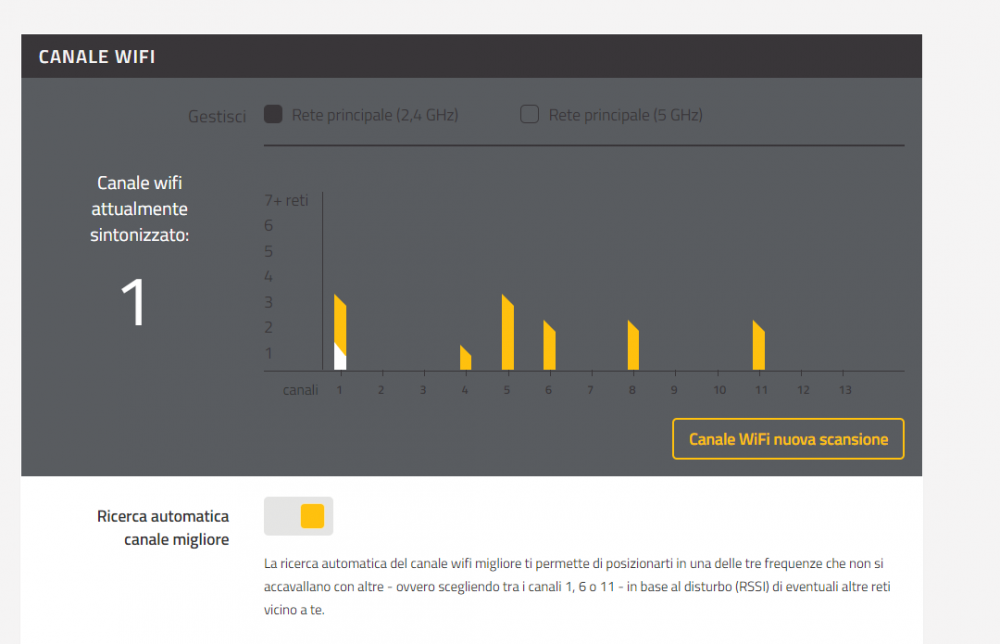Click the 'canali' axis label
The height and width of the screenshot is (644, 1000).
click(x=300, y=390)
